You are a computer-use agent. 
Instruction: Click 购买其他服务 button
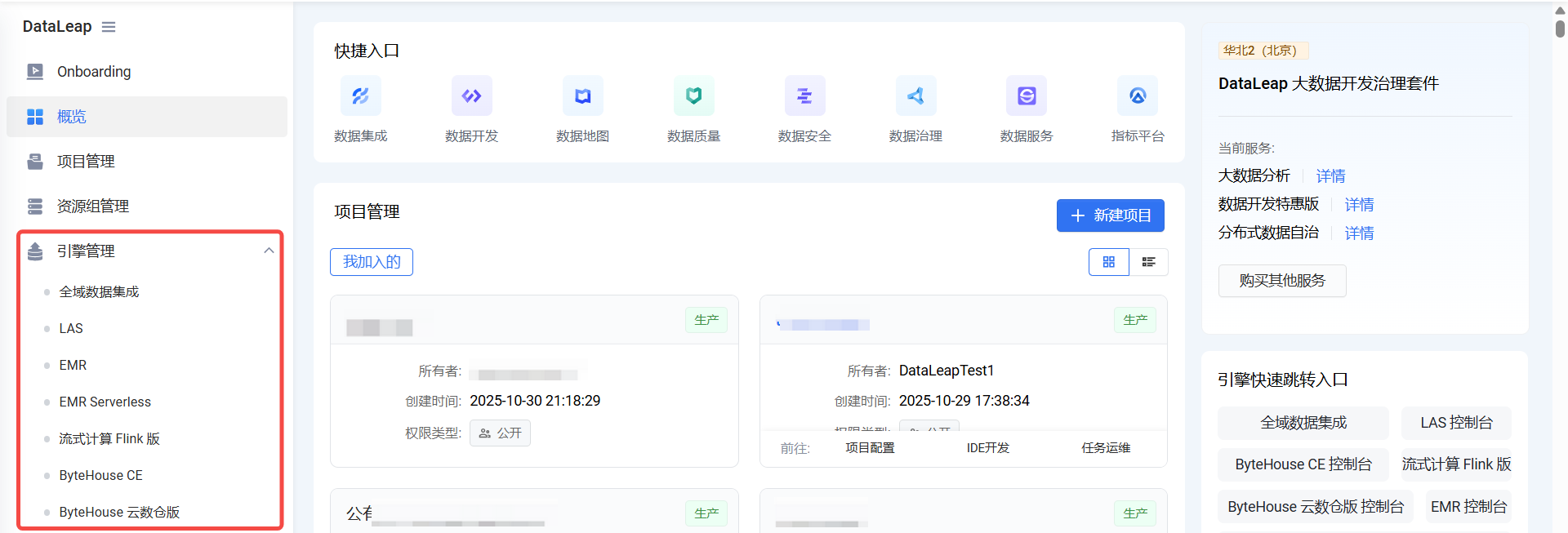[x=1282, y=281]
